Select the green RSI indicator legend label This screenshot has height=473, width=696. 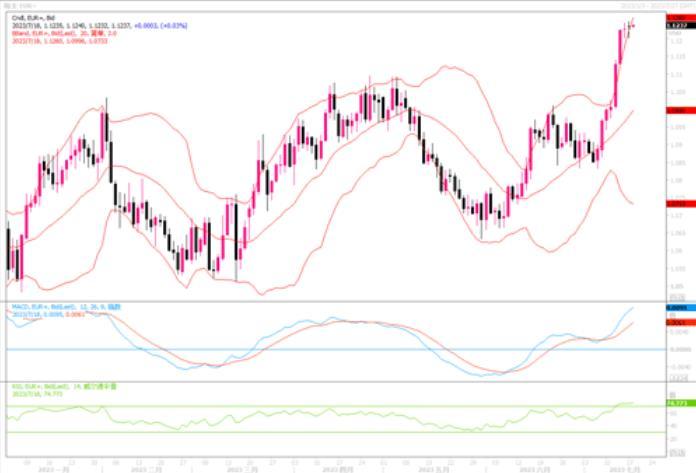click(x=62, y=387)
